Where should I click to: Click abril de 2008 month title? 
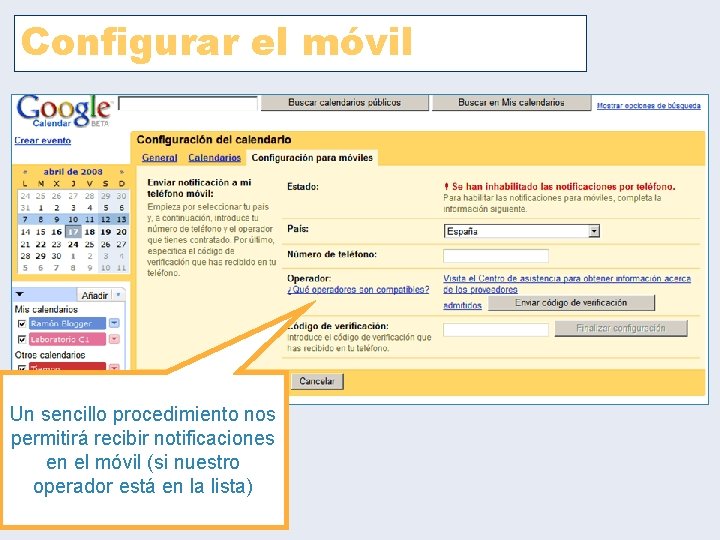73,172
